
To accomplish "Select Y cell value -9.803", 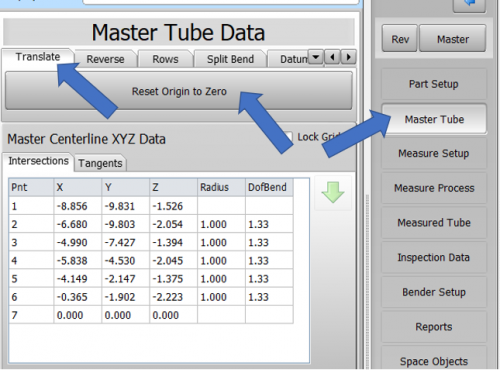I will click(126, 224).
